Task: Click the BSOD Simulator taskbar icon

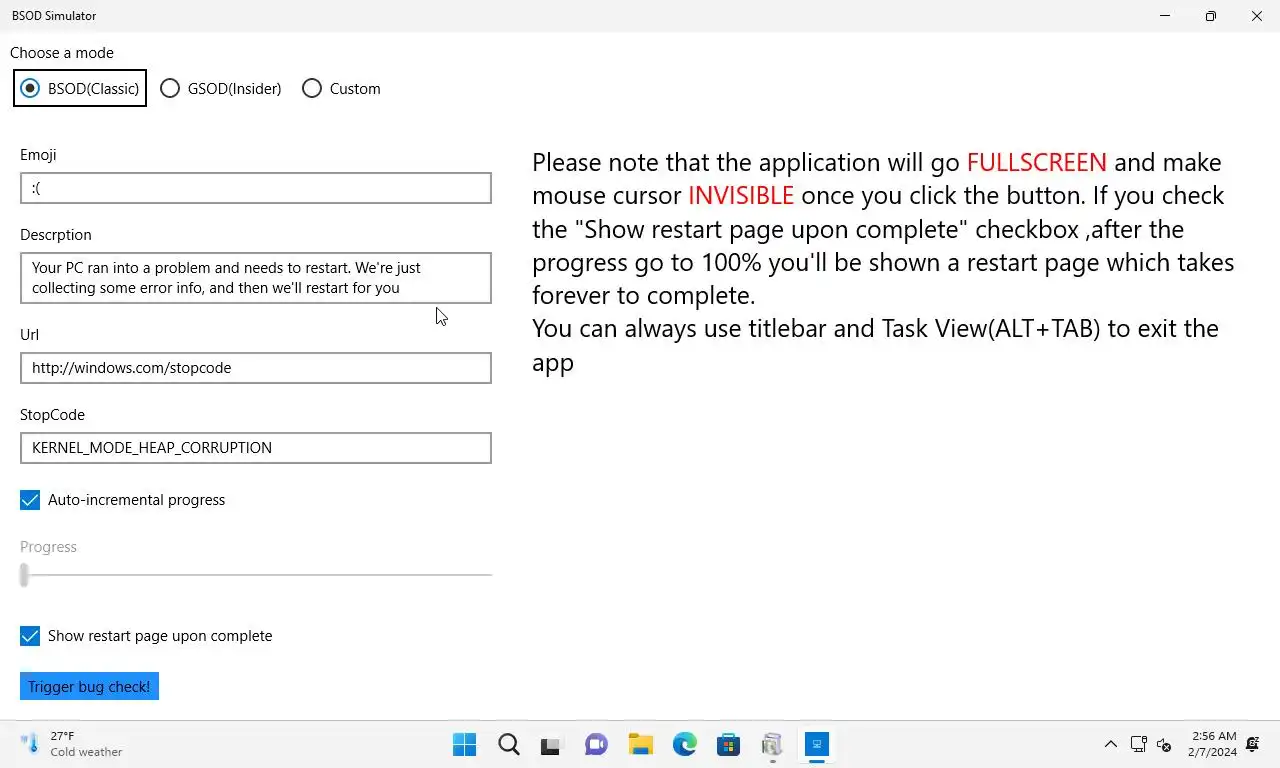Action: tap(817, 745)
